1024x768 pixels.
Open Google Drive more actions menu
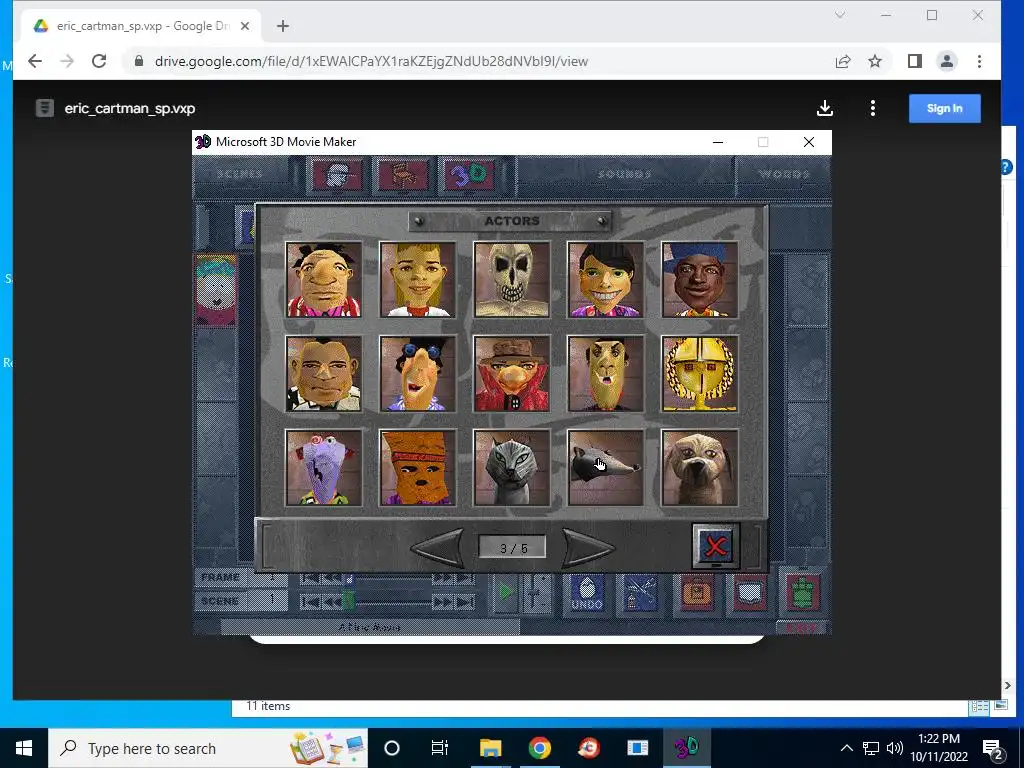tap(872, 108)
